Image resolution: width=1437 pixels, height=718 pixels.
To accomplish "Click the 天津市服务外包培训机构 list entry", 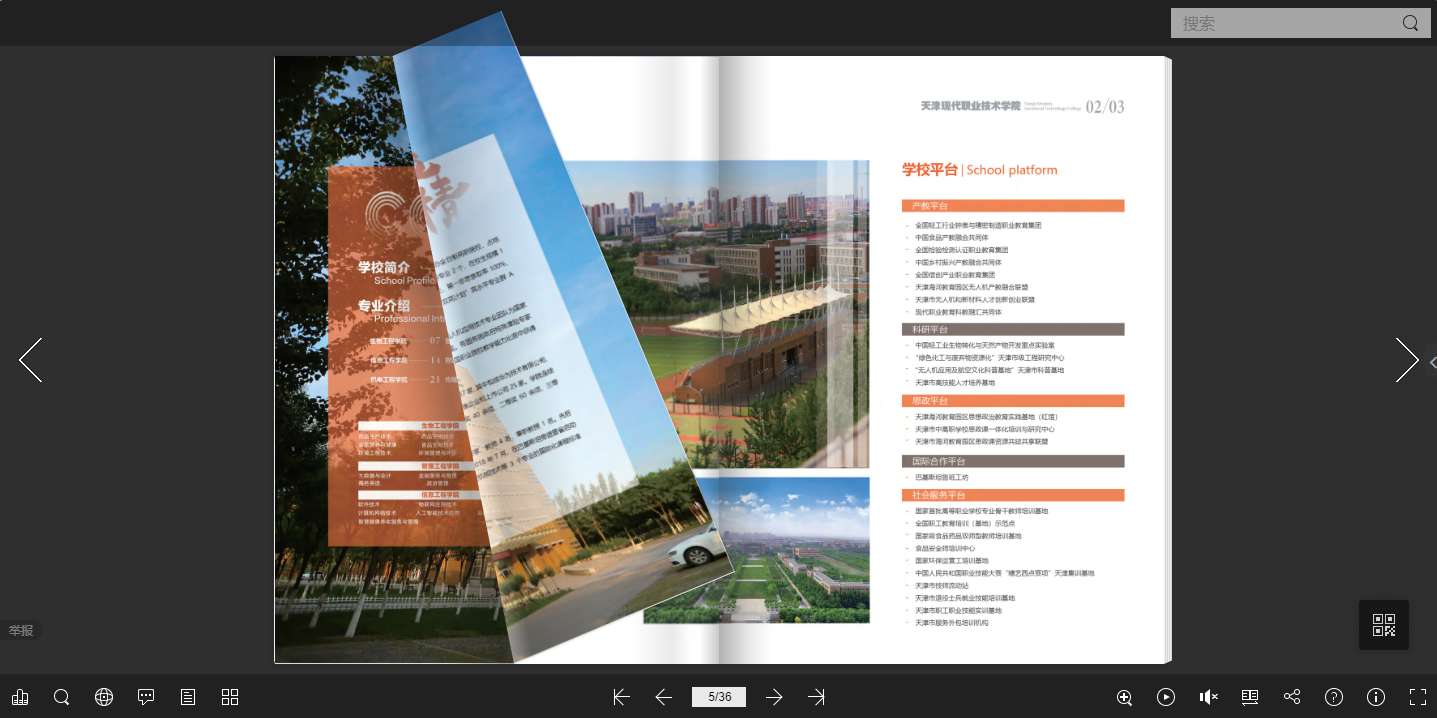I will click(x=951, y=623).
